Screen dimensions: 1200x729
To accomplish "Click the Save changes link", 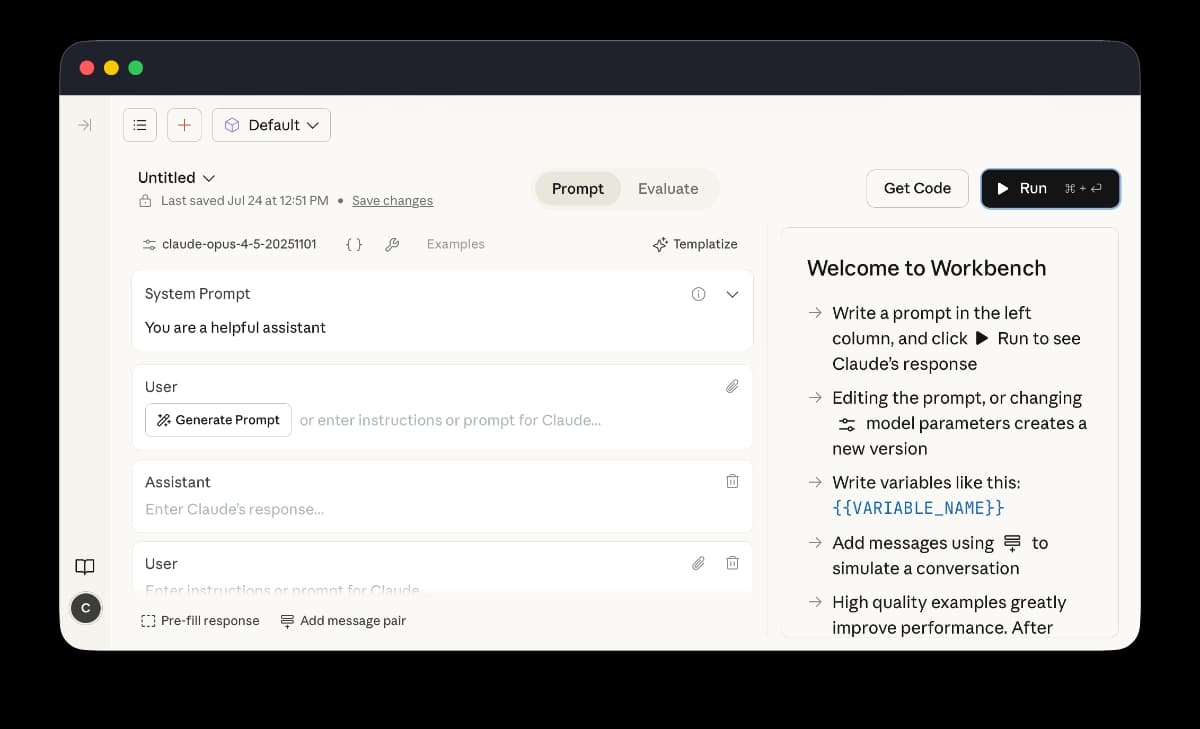I will pyautogui.click(x=392, y=201).
